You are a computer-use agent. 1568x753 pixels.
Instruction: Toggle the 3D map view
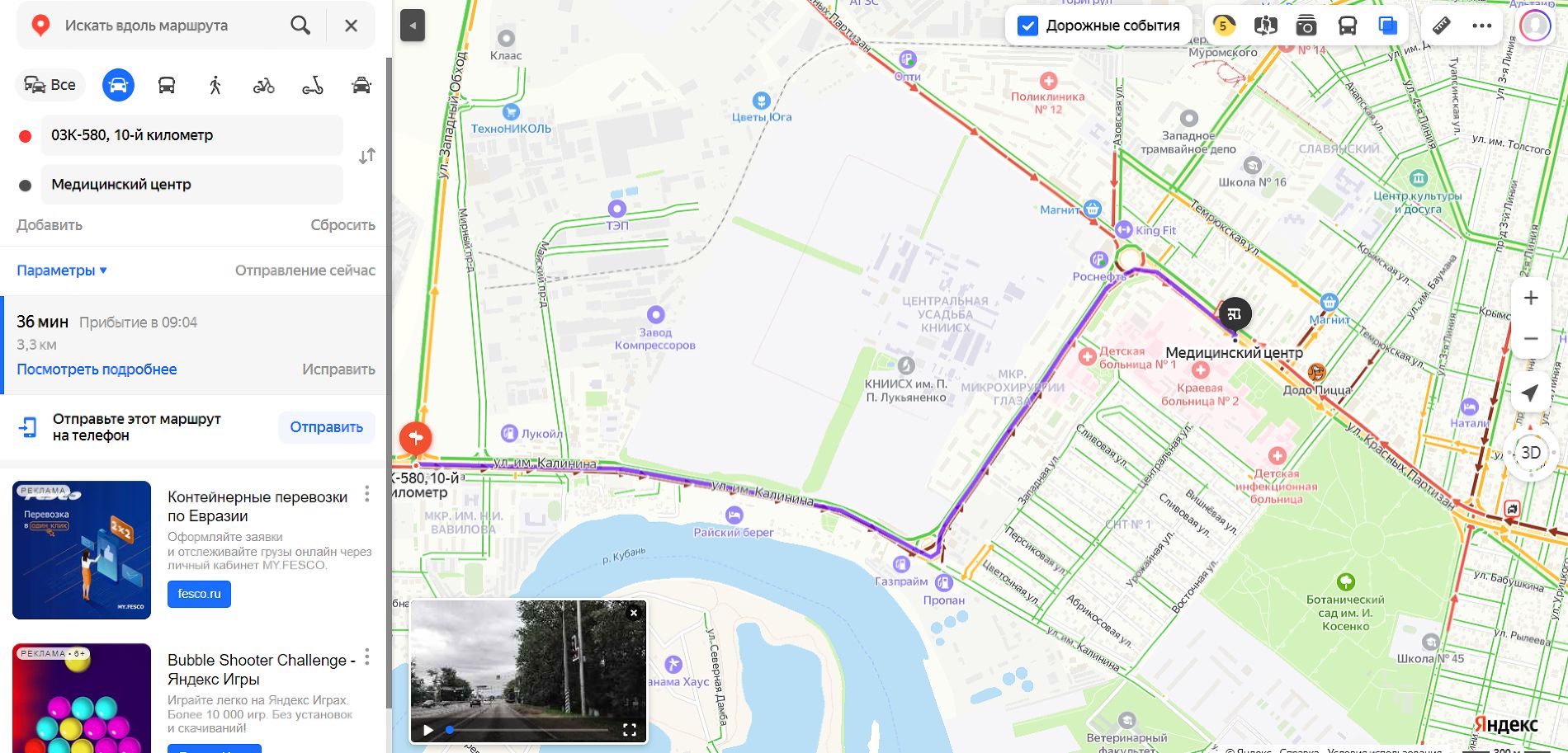click(x=1530, y=452)
